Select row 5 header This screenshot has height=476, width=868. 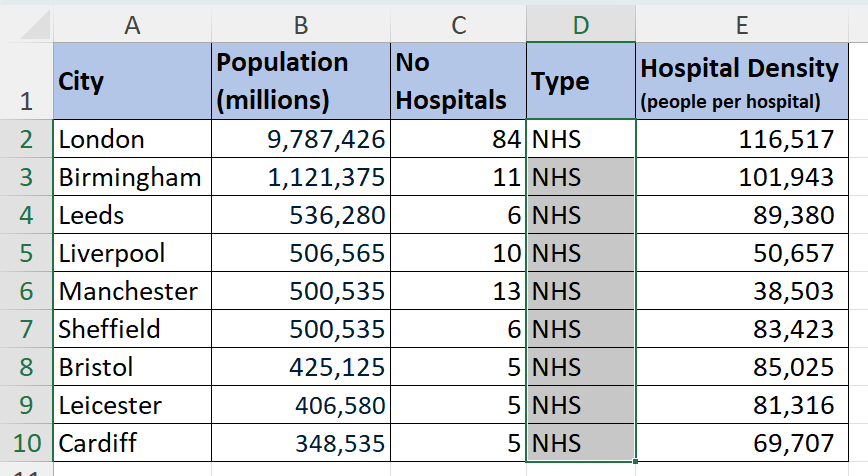click(25, 254)
